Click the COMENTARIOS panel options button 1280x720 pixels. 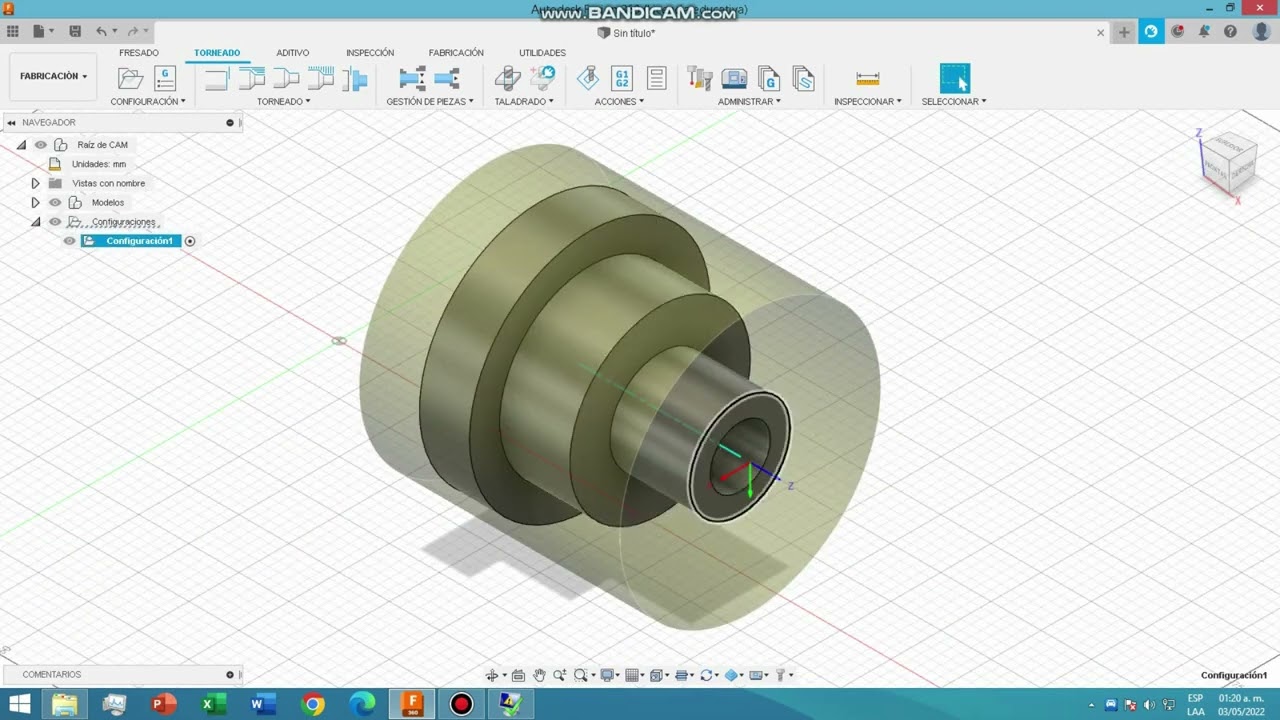[230, 675]
